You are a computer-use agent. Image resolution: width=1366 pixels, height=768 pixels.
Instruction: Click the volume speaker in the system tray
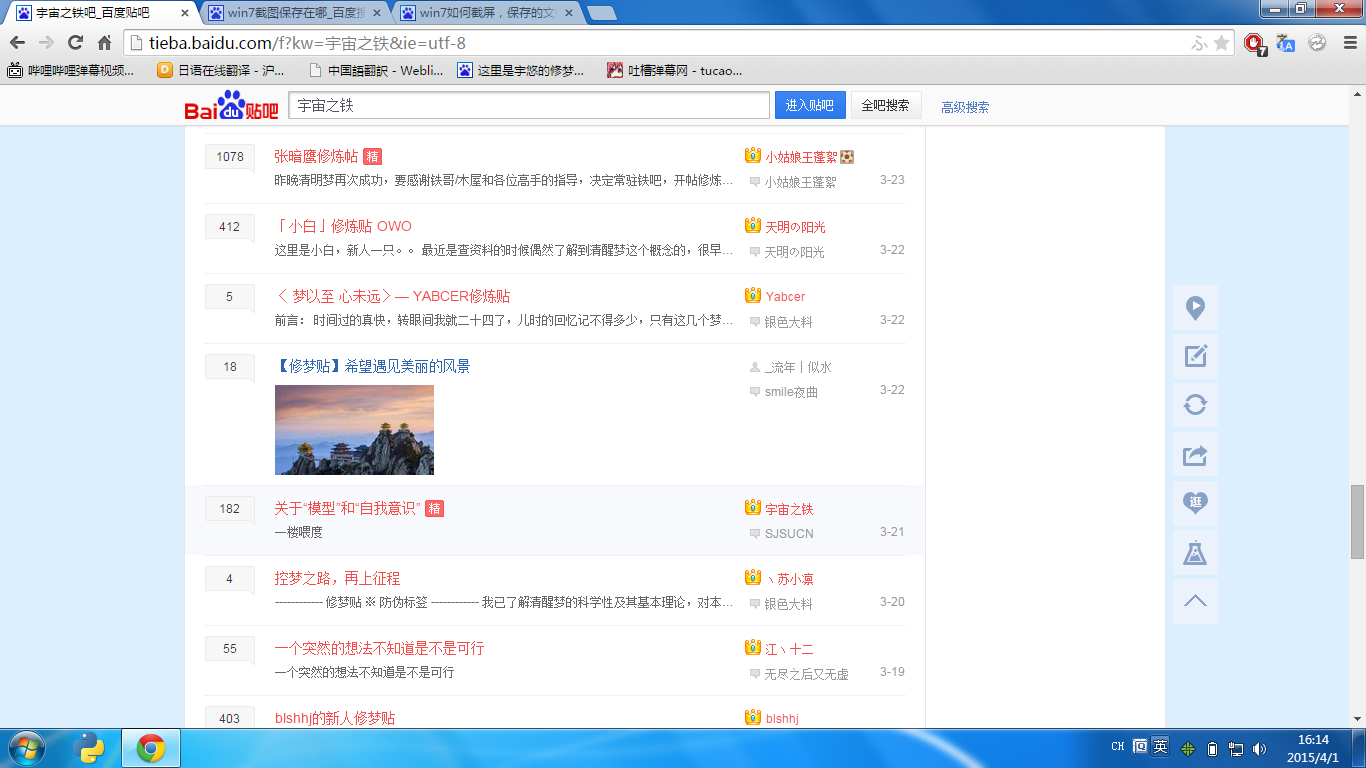1260,748
